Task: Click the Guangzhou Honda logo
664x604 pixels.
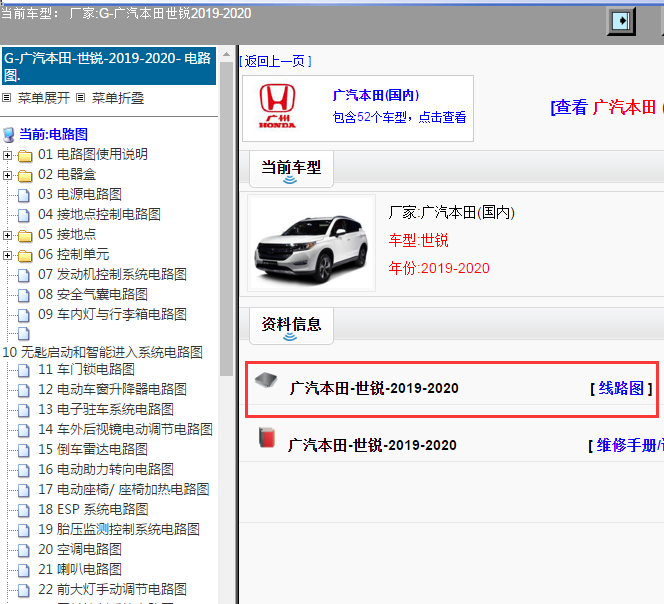Action: pyautogui.click(x=277, y=106)
